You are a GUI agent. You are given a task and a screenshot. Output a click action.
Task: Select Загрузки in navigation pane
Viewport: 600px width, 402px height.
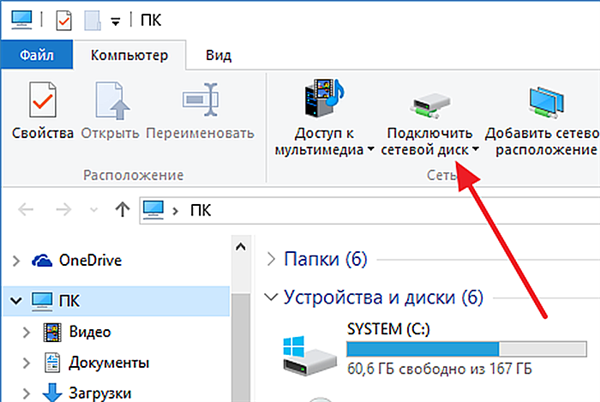pos(100,393)
